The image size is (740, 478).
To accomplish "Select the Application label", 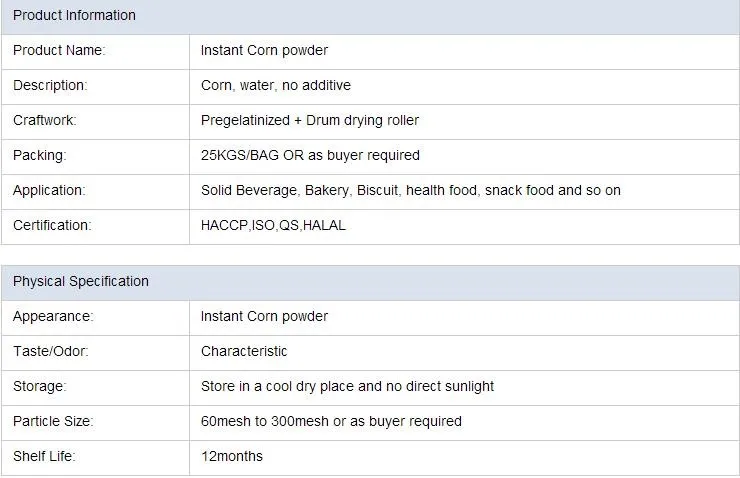I will tap(49, 190).
